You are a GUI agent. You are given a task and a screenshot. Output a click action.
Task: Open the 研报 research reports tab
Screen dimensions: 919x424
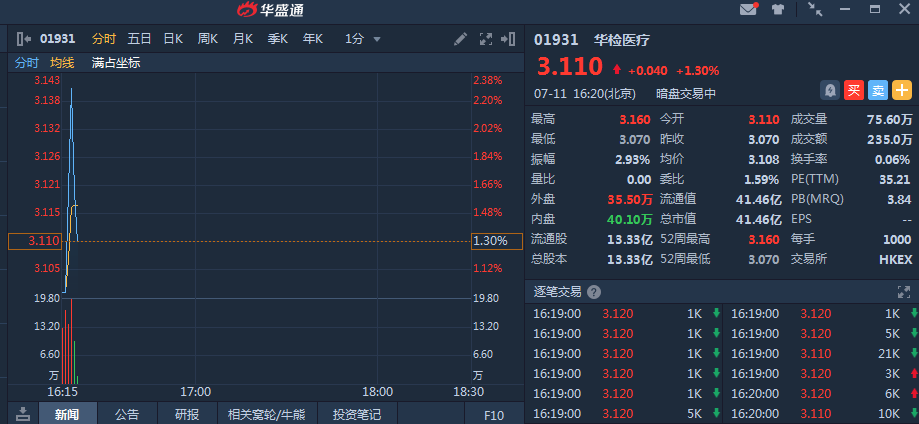[x=187, y=415]
